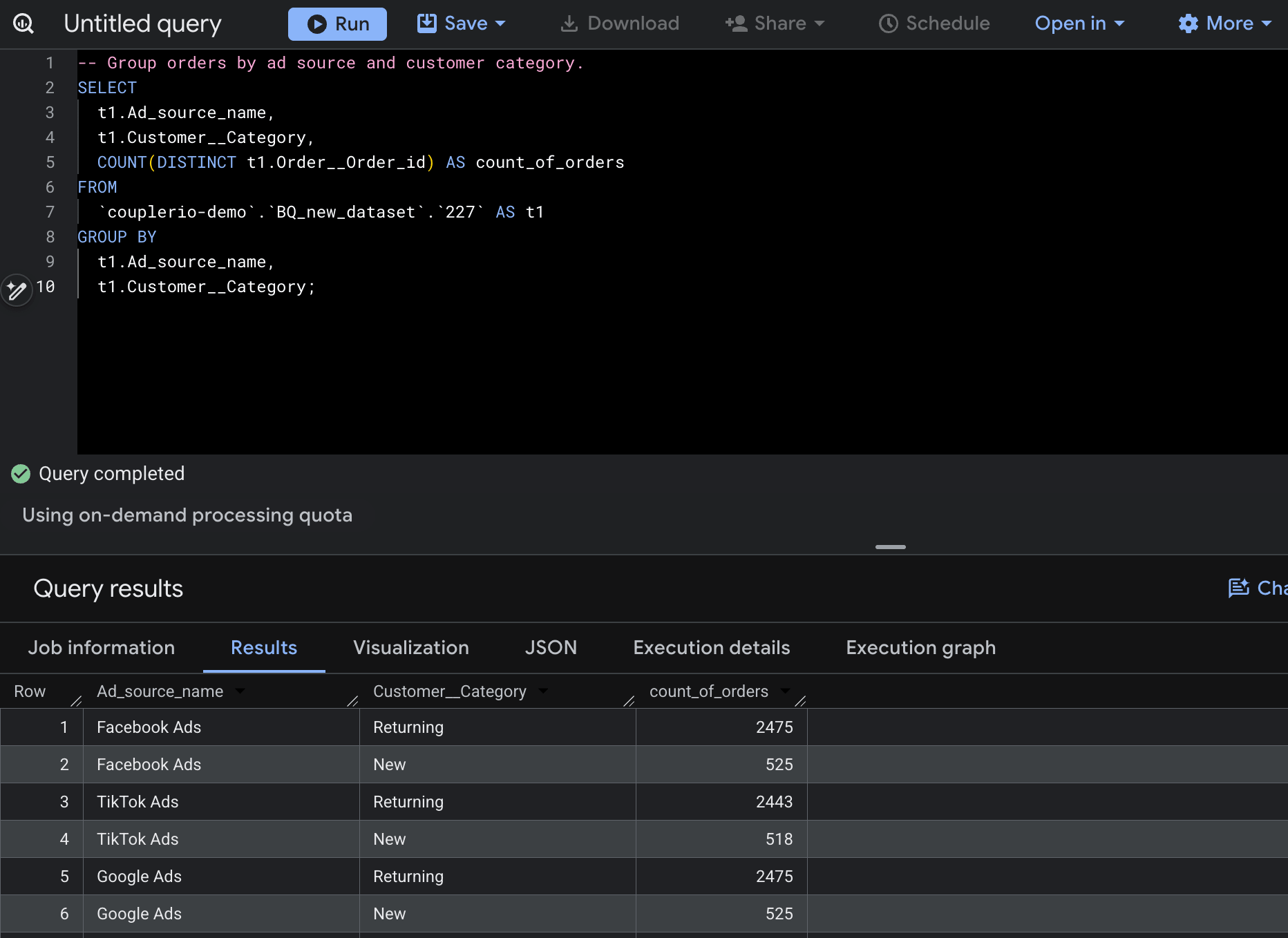This screenshot has height=938, width=1288.
Task: Open the Customer__Category column menu arrow
Action: point(543,691)
